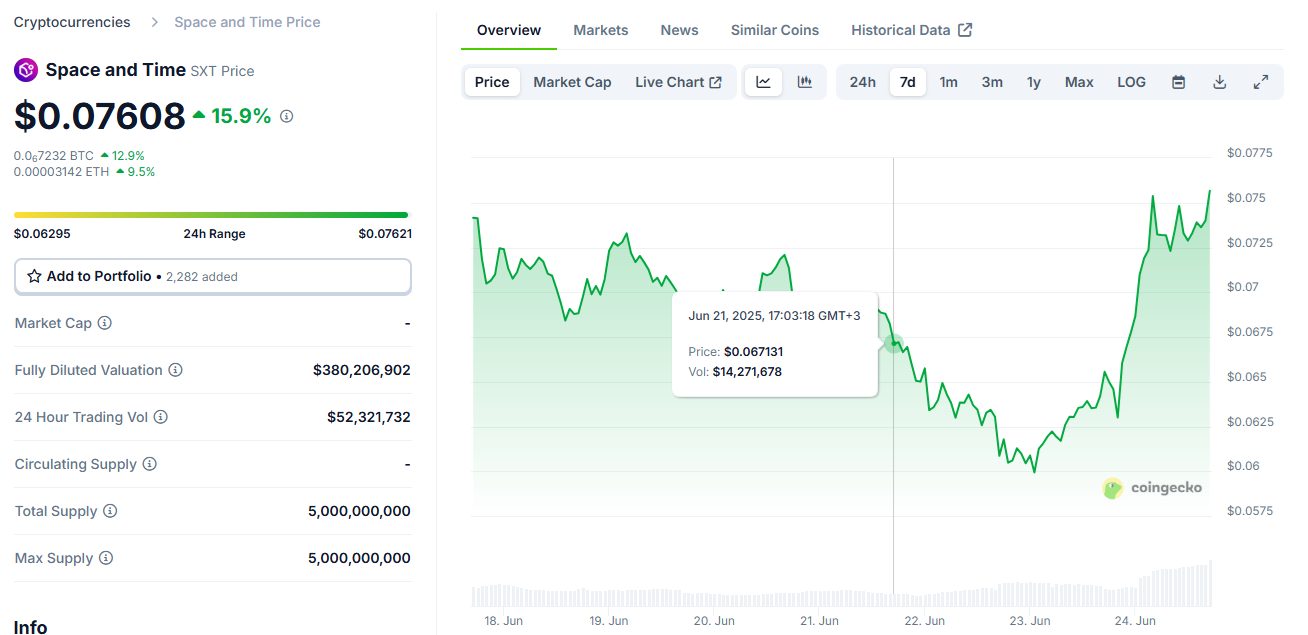Toggle LOG scale on chart
The image size is (1308, 635).
tap(1132, 82)
